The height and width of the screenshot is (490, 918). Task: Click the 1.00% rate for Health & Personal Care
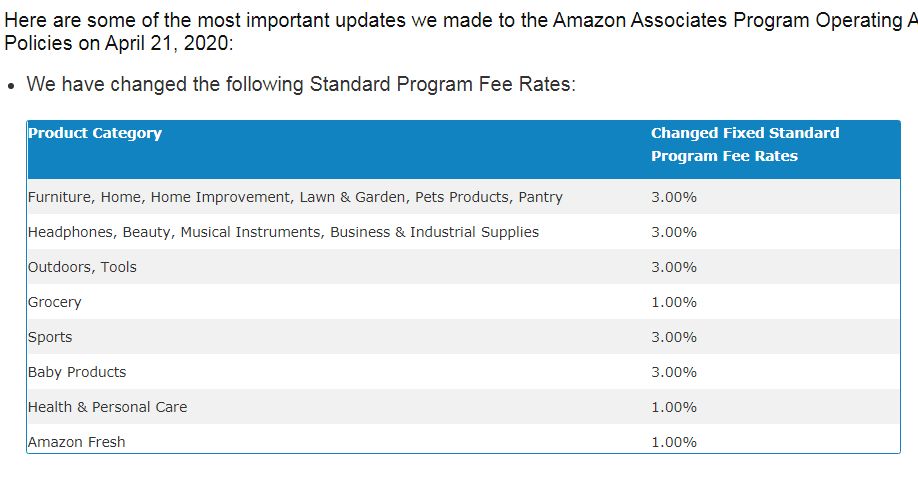coord(674,407)
